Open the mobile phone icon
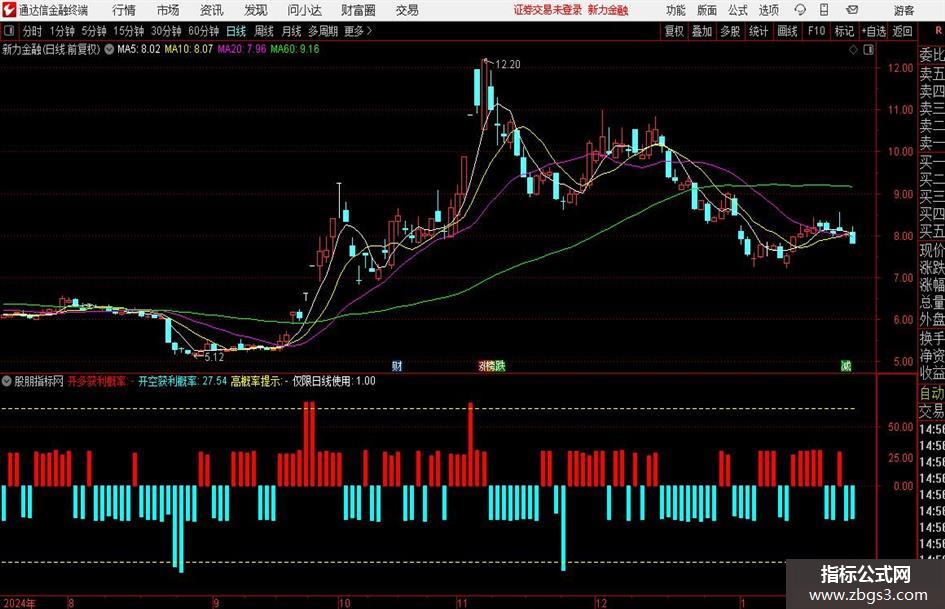 tap(824, 10)
